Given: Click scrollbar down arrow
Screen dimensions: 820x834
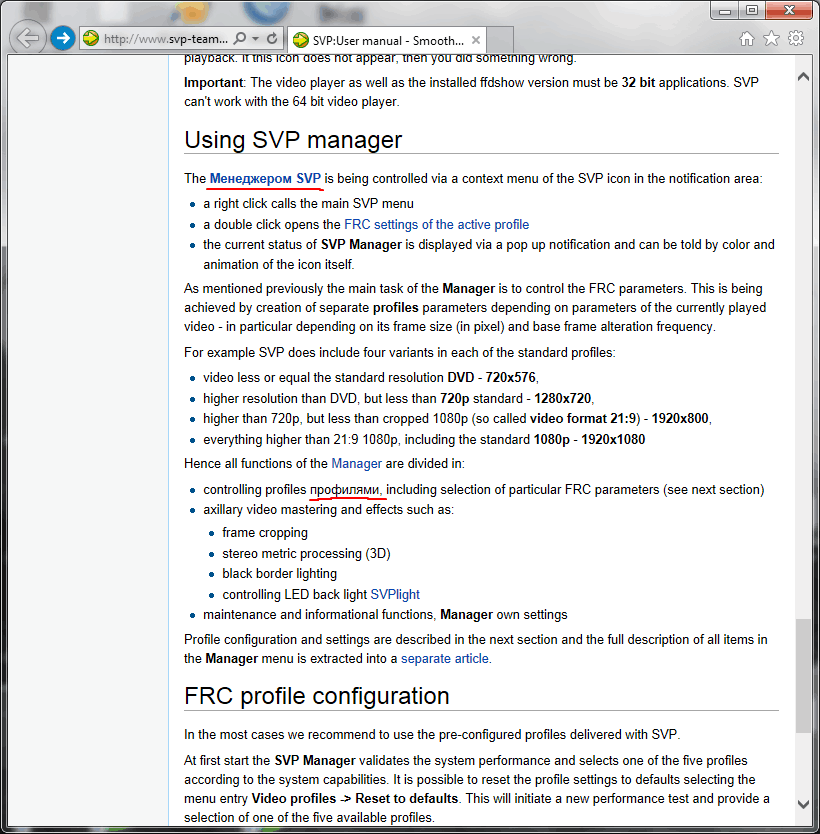Looking at the screenshot, I should tap(804, 804).
